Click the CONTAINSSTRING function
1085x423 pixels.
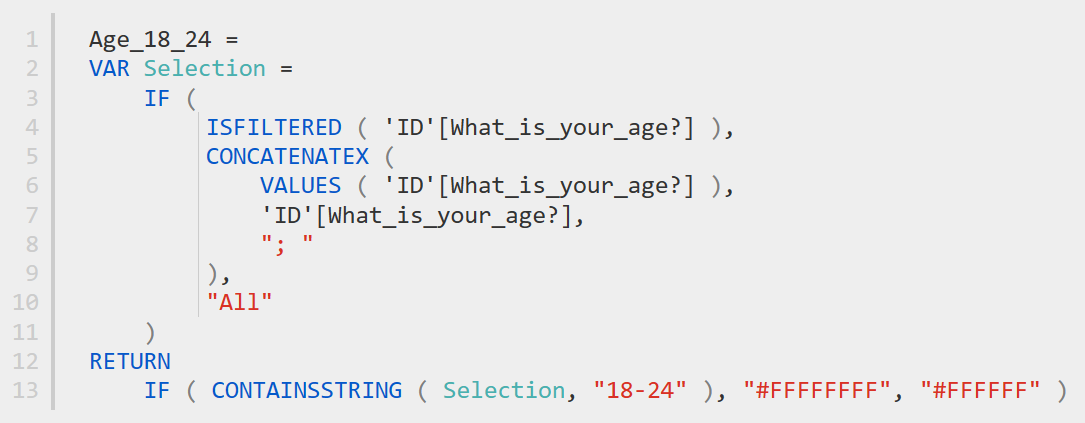click(x=306, y=390)
